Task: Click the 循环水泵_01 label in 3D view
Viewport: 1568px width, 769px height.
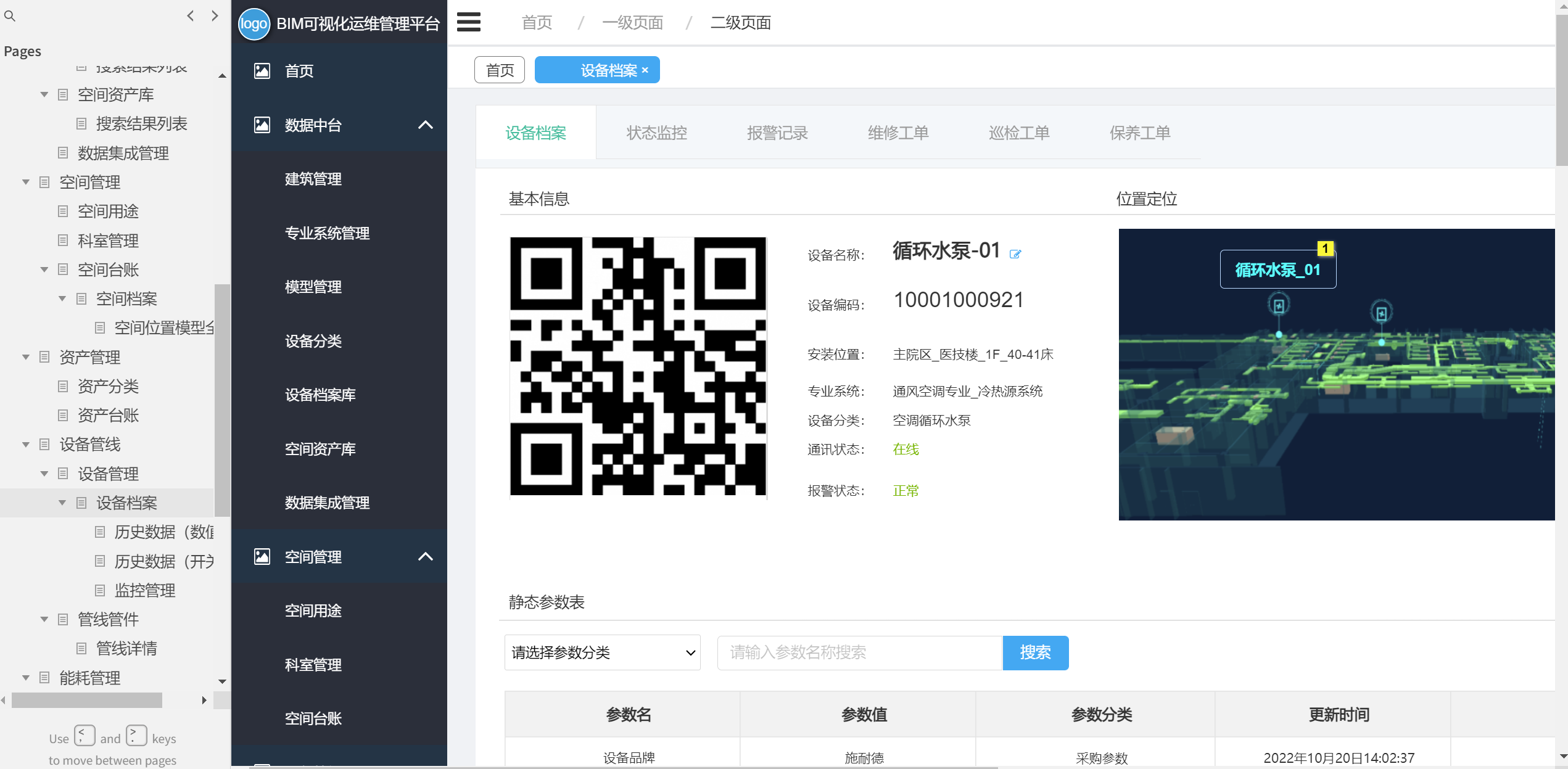Action: coord(1278,269)
